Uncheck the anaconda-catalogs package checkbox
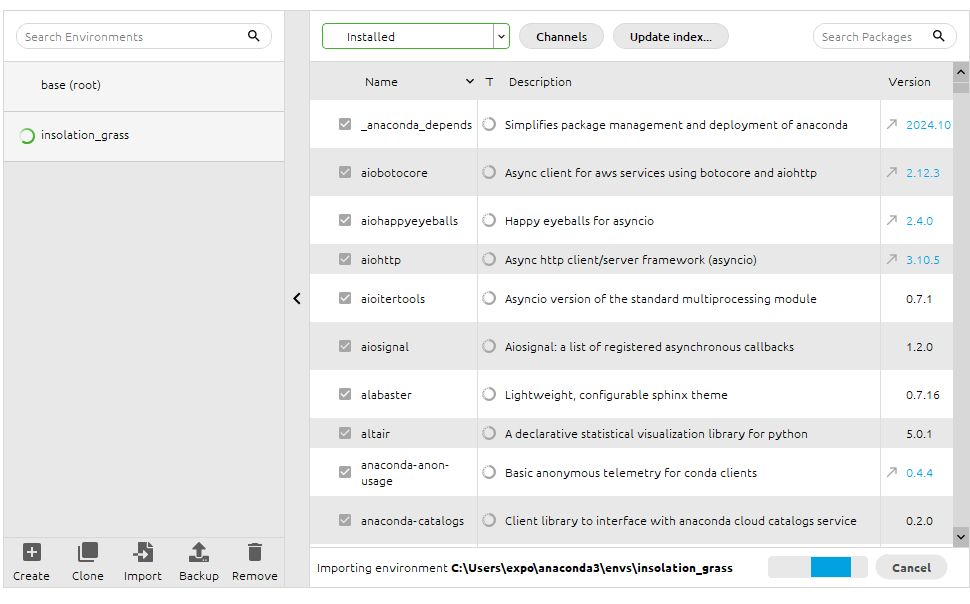The height and width of the screenshot is (604, 970). [x=345, y=521]
